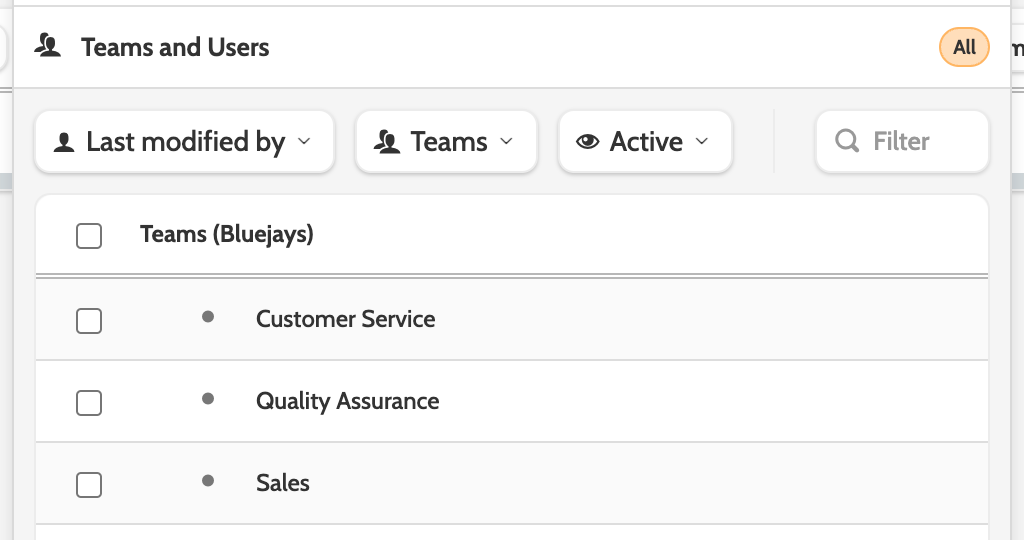The width and height of the screenshot is (1024, 540).
Task: Tick the Customer Service checkbox
Action: point(89,321)
